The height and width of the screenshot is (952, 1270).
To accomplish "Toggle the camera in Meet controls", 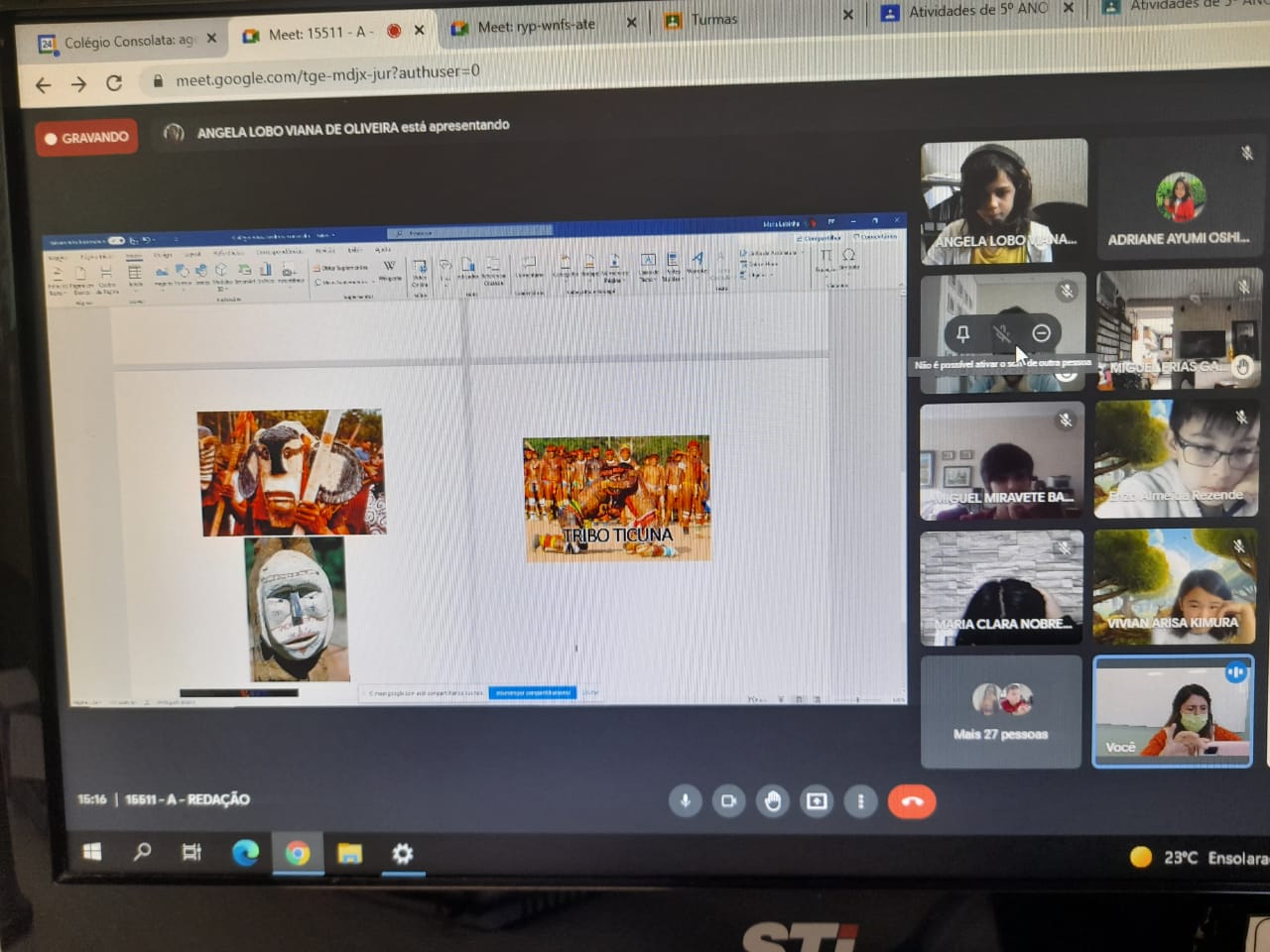I will tap(728, 801).
